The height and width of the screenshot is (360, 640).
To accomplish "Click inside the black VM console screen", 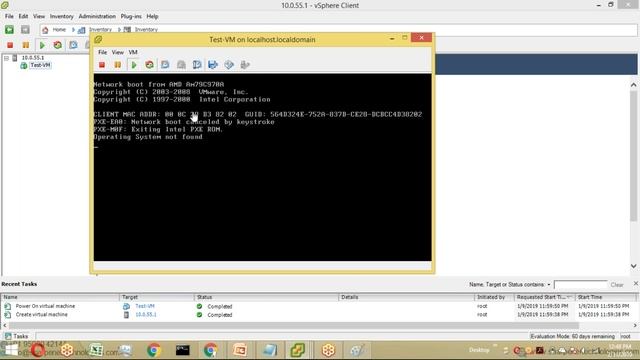I will click(x=262, y=167).
